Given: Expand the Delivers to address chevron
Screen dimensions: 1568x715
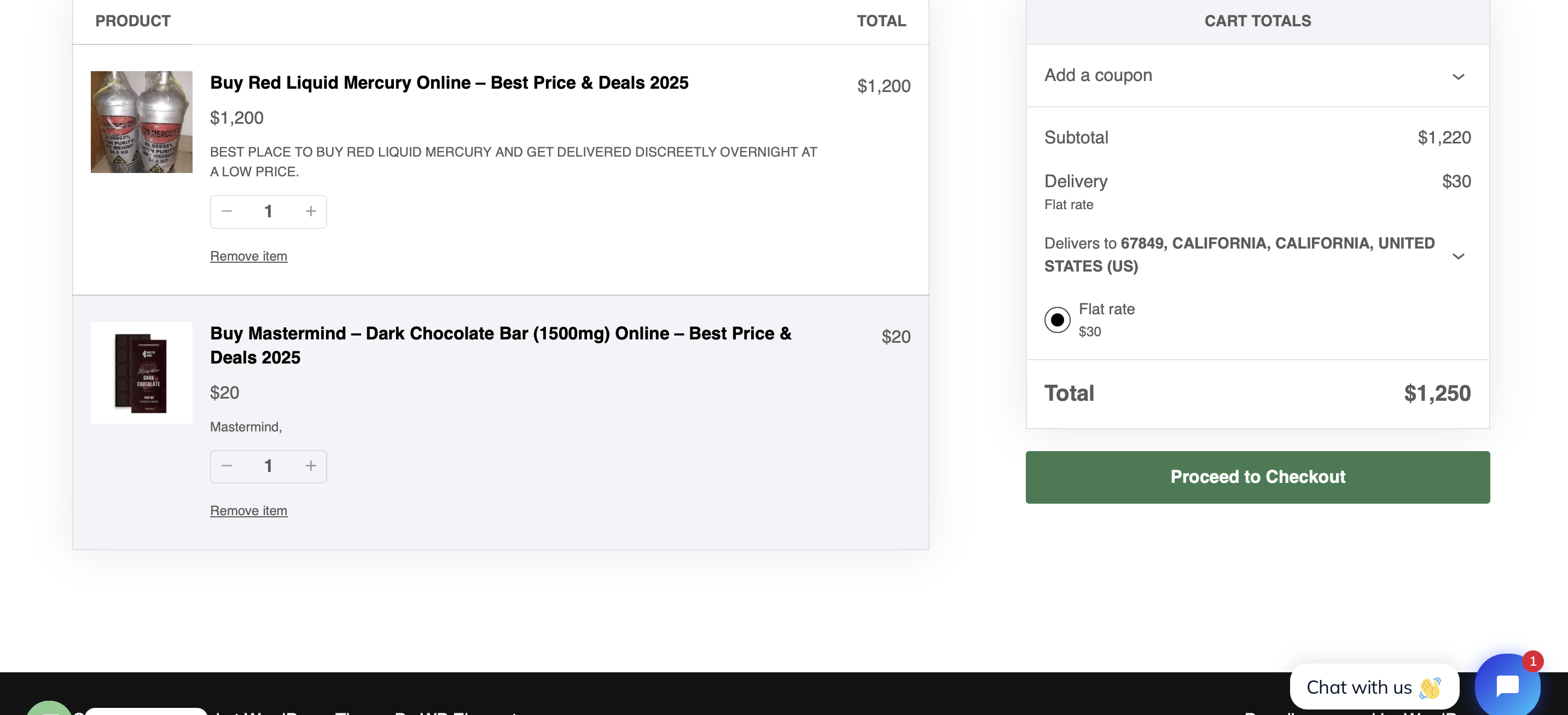Looking at the screenshot, I should pyautogui.click(x=1458, y=256).
